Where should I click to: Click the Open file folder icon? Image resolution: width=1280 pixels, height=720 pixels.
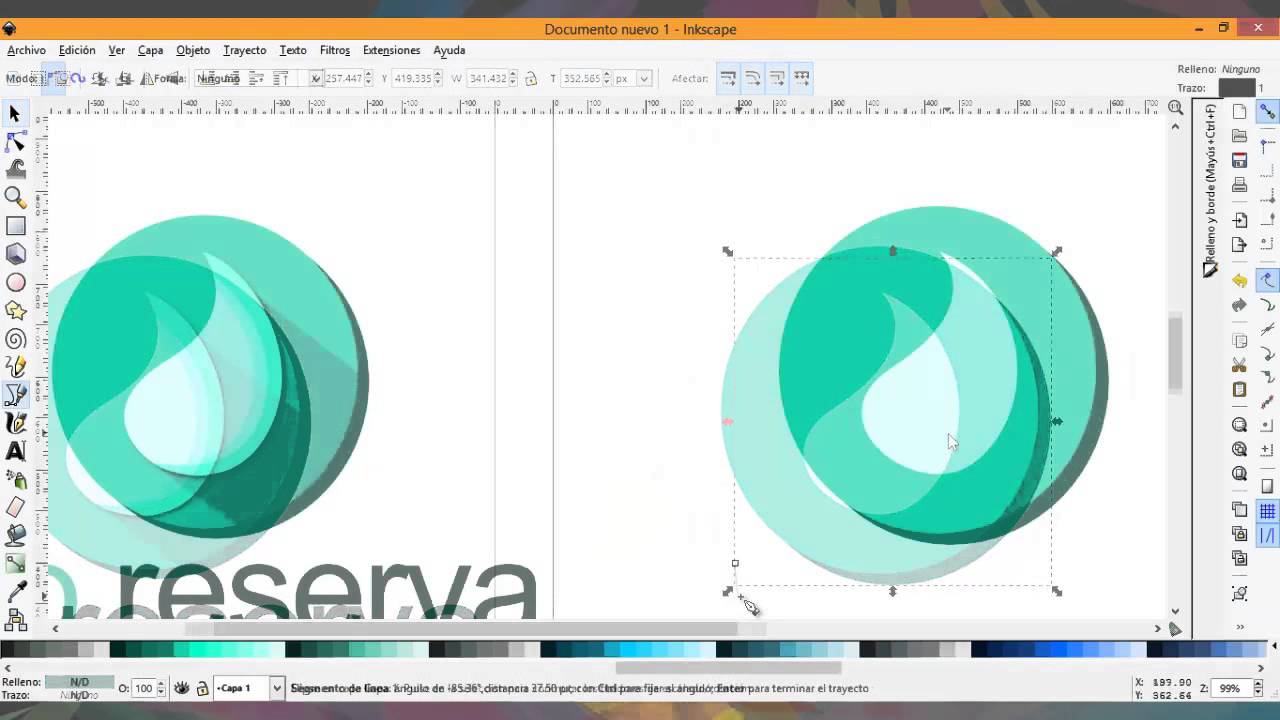tap(1240, 136)
